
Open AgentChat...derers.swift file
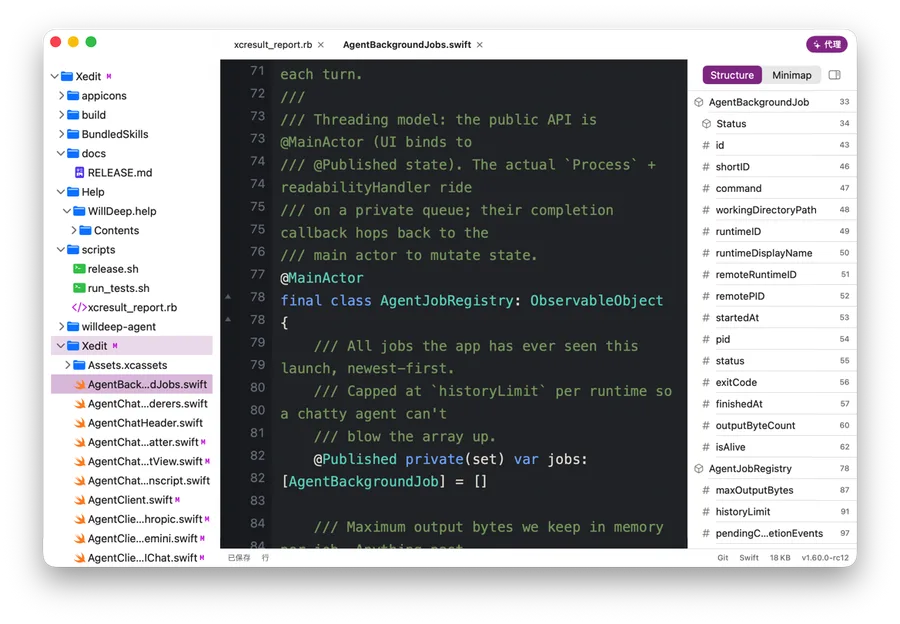click(132, 404)
